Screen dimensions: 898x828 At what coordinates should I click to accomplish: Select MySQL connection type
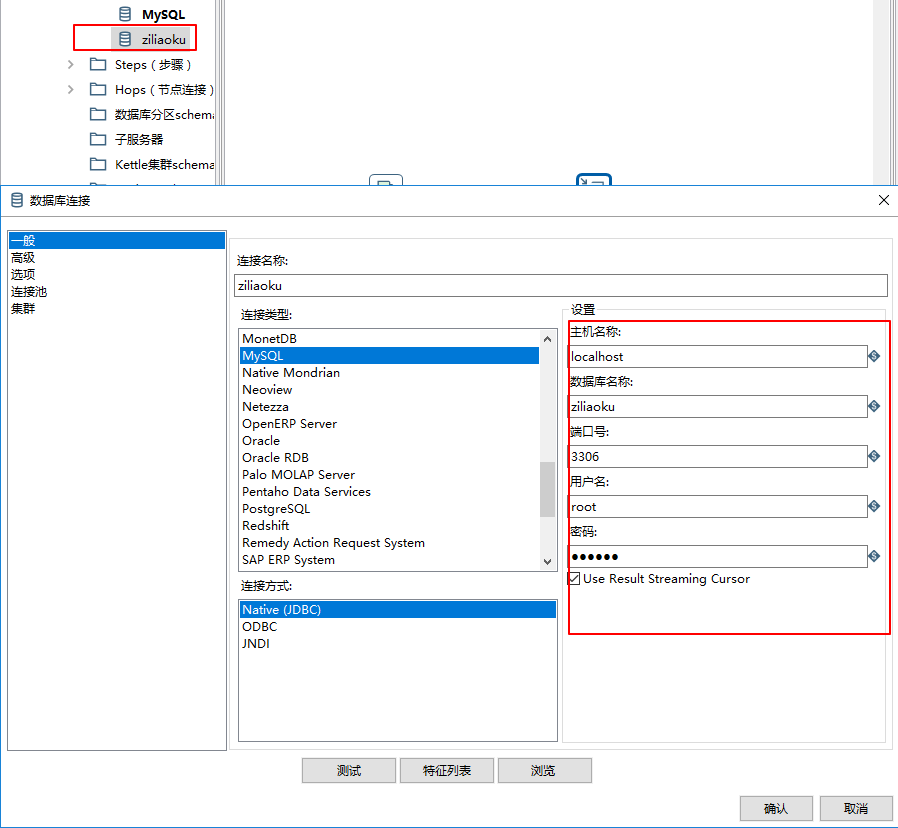point(389,356)
